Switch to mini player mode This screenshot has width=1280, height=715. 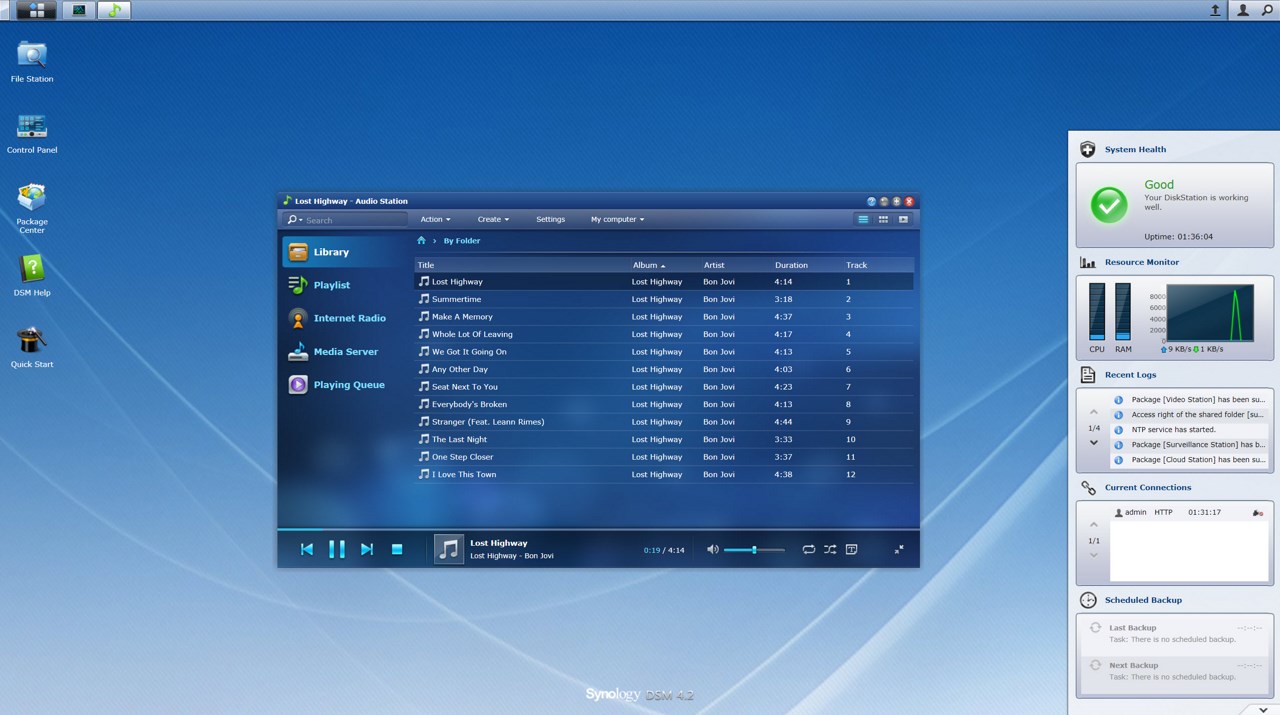[x=899, y=549]
